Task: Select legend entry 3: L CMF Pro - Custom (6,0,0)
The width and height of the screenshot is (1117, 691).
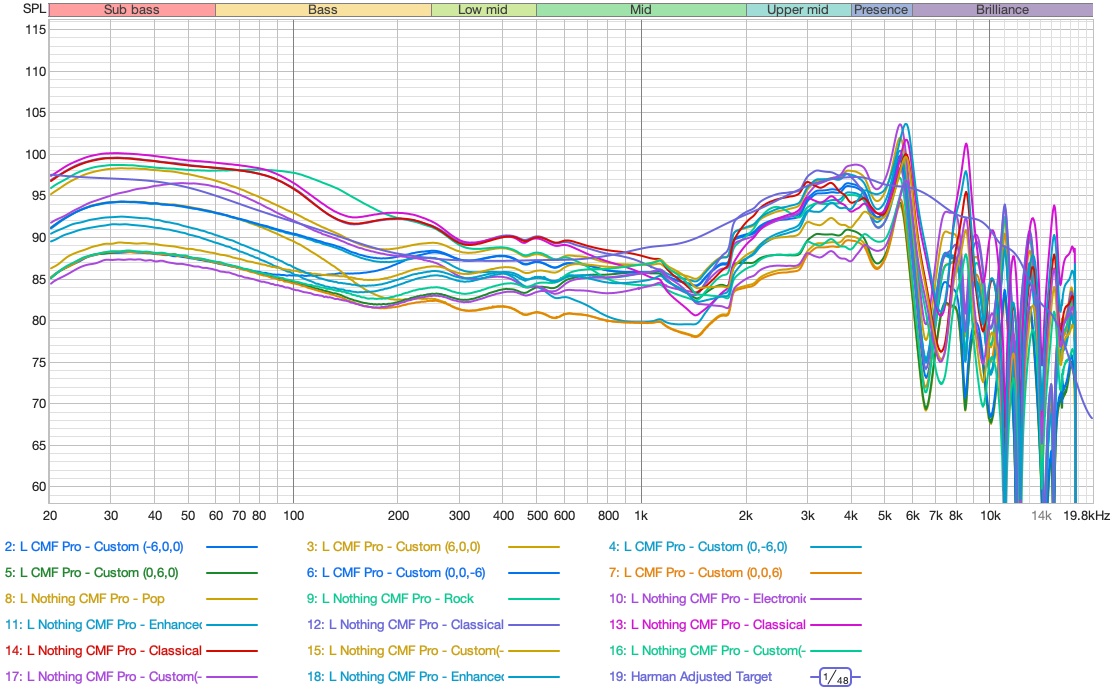Action: click(393, 547)
